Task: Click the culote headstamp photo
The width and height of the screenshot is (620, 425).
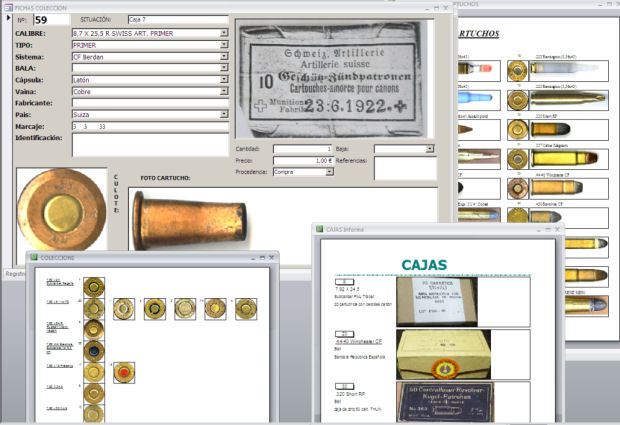Action: [x=62, y=210]
